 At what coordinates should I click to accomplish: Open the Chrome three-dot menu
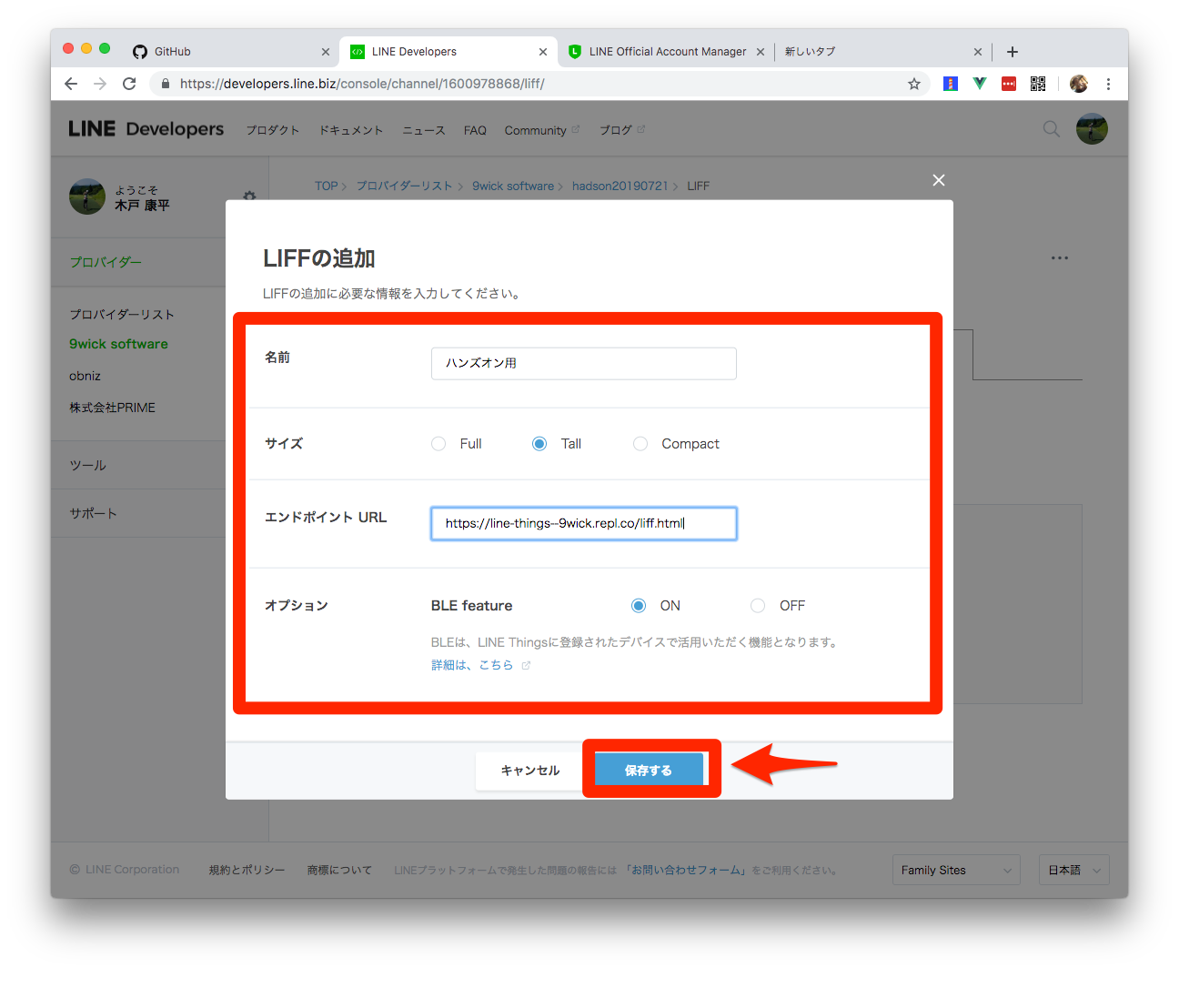coord(1108,84)
